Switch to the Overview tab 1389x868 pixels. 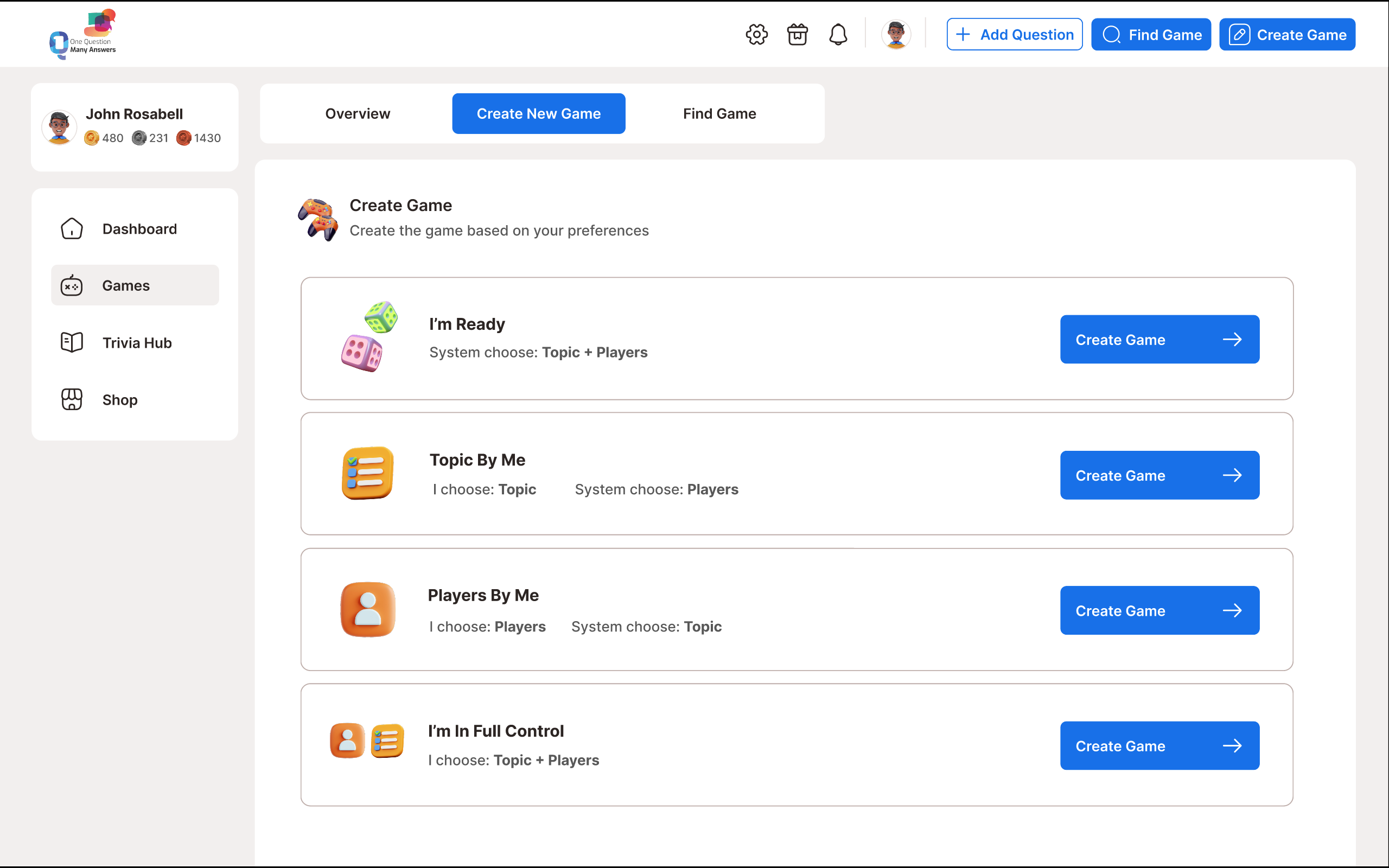click(358, 114)
